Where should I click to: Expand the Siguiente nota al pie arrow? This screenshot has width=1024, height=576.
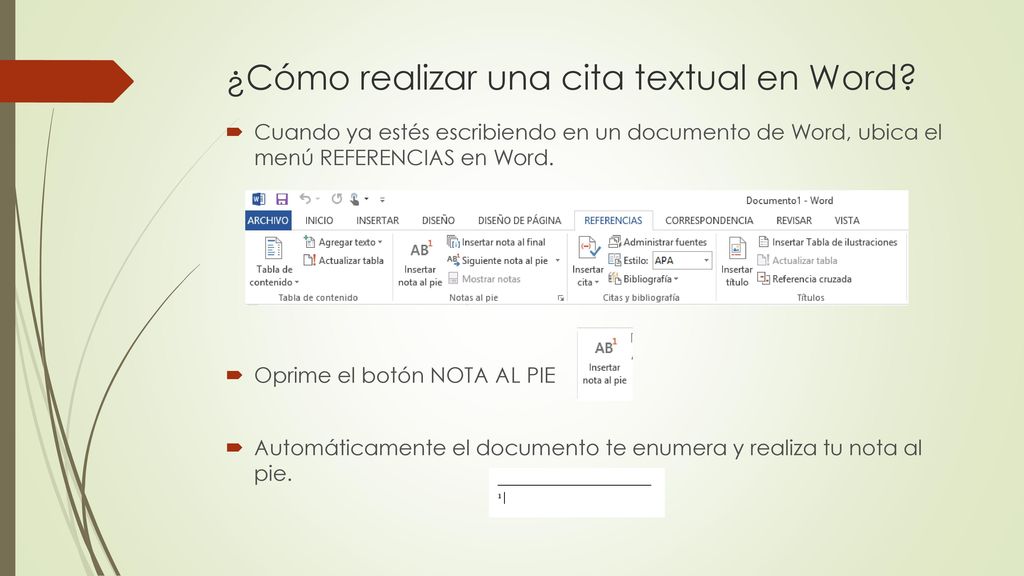click(558, 261)
